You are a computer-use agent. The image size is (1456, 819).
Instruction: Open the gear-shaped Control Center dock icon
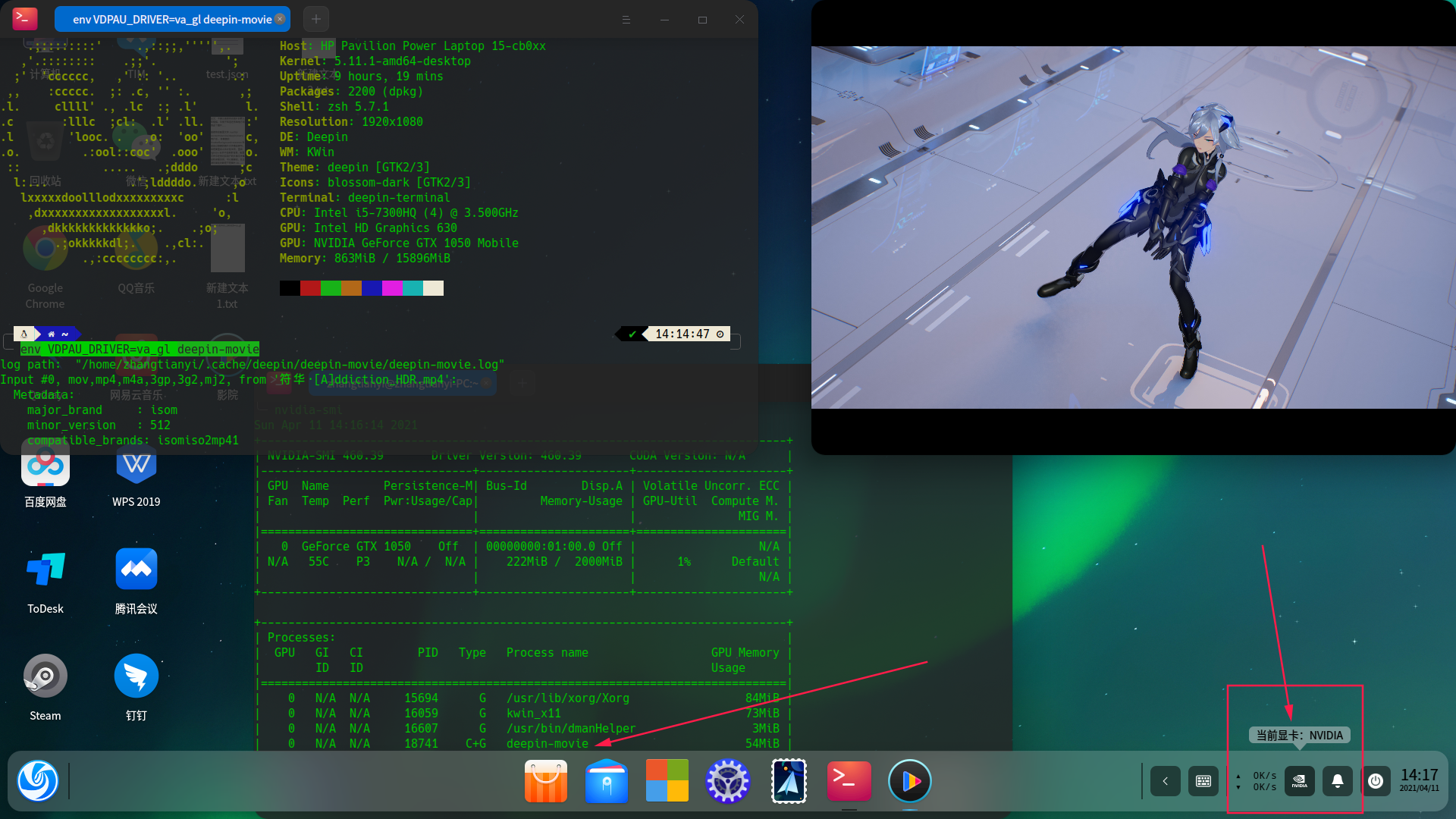point(728,781)
